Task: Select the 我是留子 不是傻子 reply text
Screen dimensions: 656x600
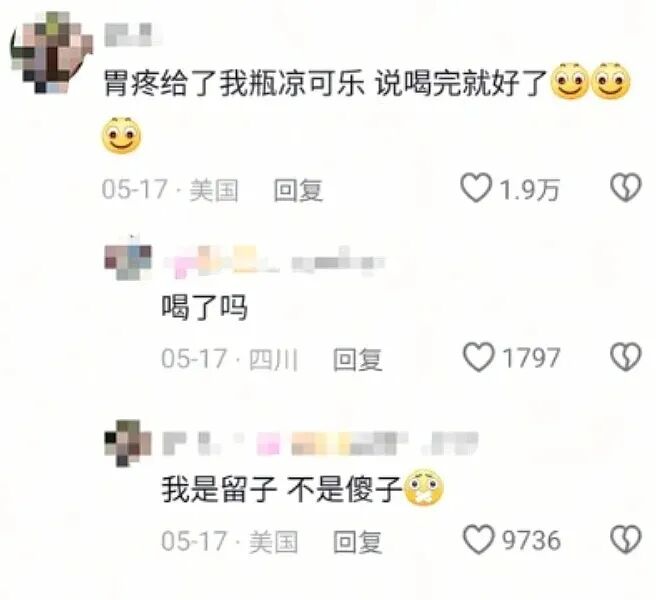Action: (302, 489)
